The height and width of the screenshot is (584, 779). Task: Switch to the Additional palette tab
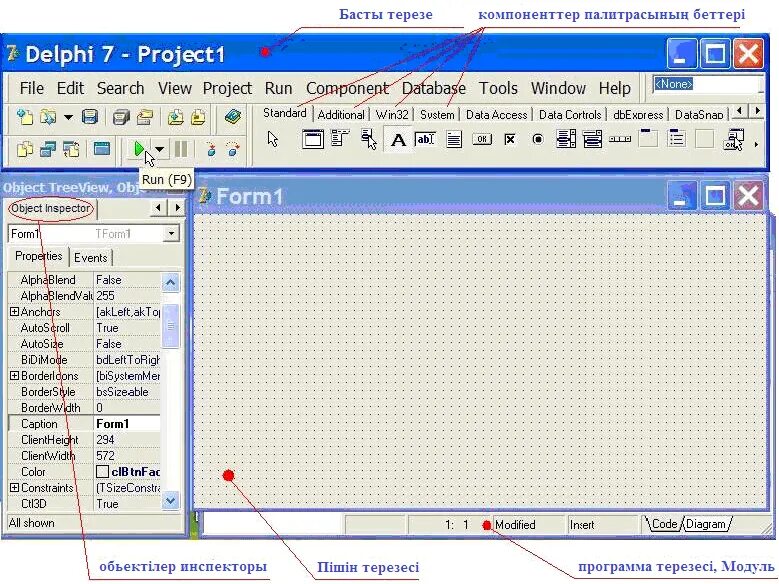tap(341, 115)
